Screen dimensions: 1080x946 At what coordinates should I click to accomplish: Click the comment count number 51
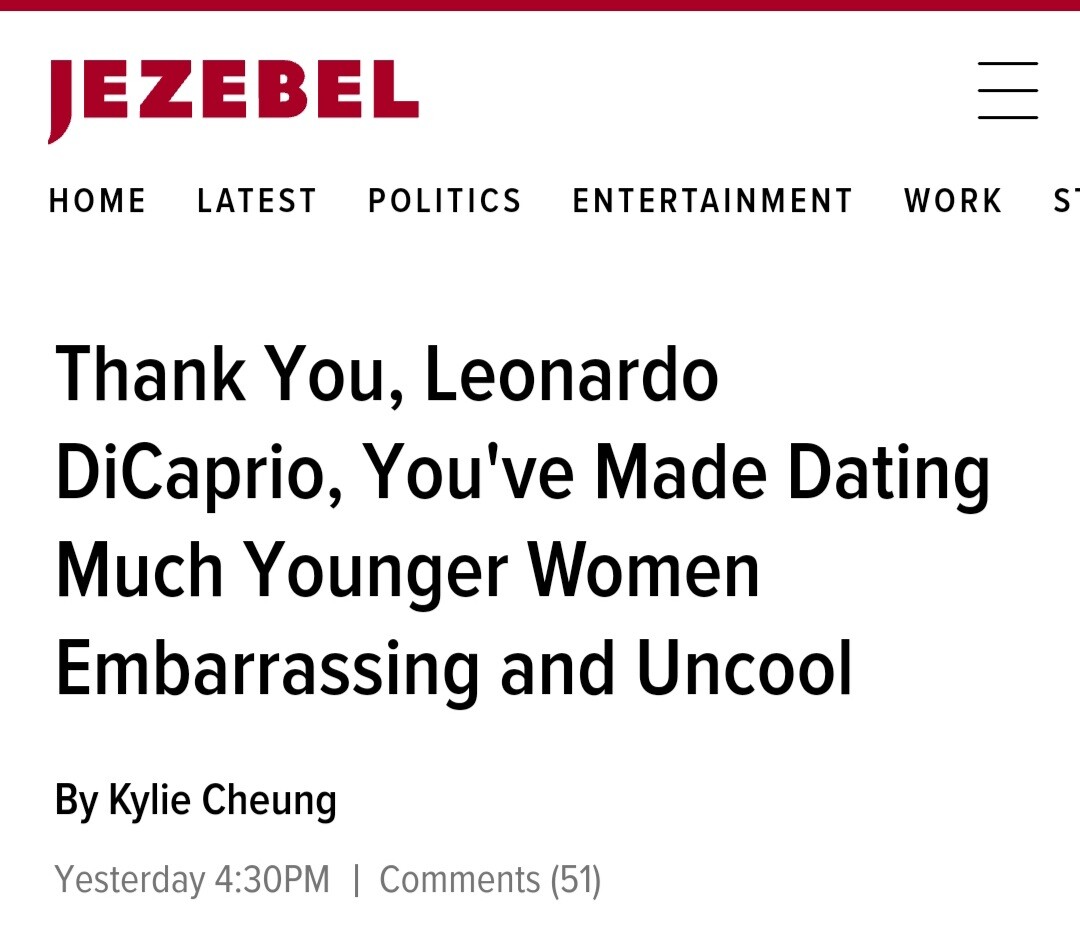point(576,880)
